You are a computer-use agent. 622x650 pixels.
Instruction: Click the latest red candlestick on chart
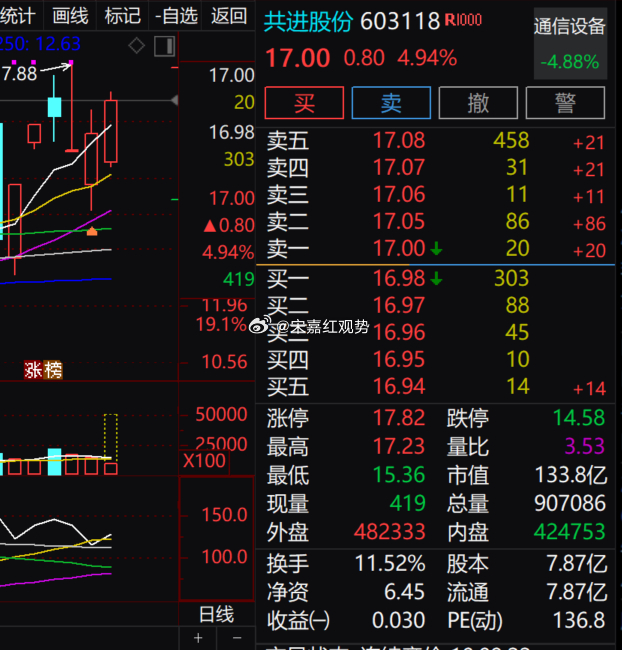(111, 131)
